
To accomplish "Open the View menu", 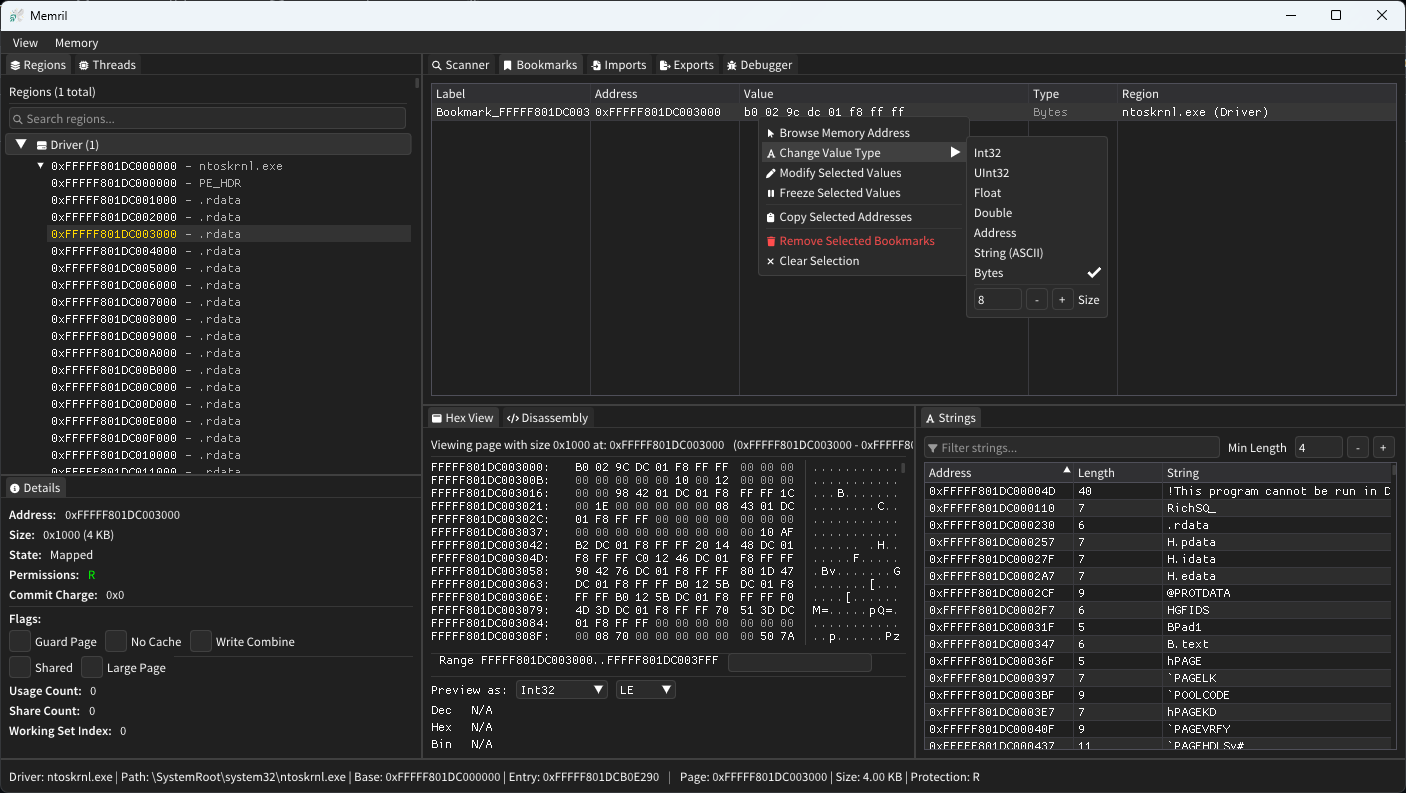I will click(25, 43).
